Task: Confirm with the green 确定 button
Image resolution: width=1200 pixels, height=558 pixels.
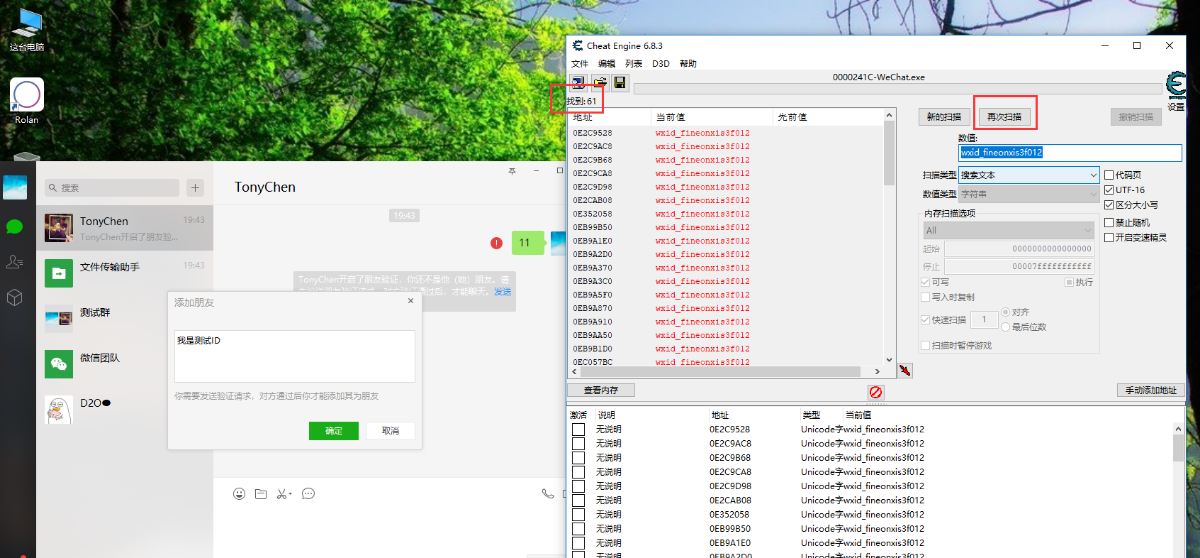Action: (334, 430)
